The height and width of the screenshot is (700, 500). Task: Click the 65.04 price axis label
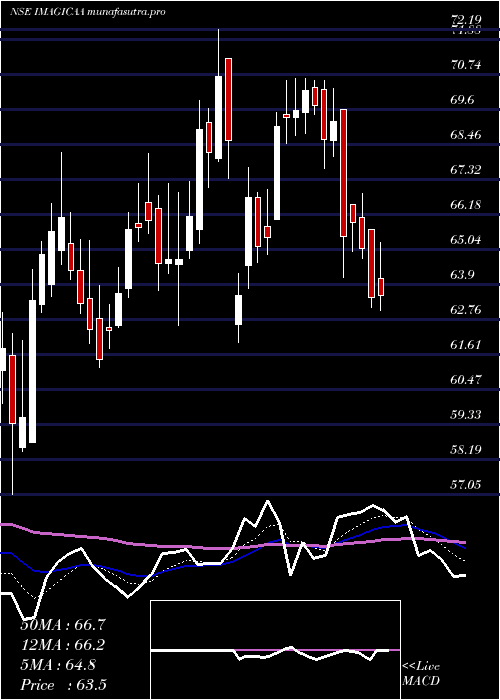tap(466, 240)
